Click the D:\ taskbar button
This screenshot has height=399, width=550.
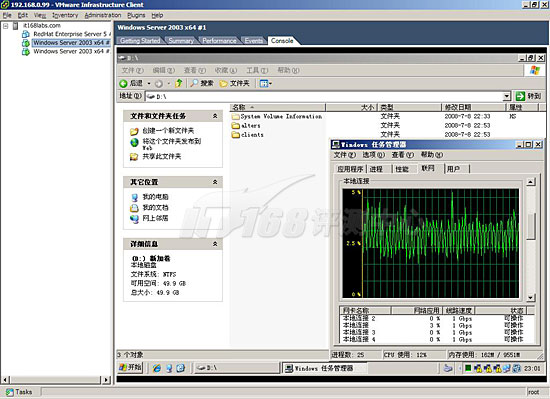pyautogui.click(x=236, y=368)
